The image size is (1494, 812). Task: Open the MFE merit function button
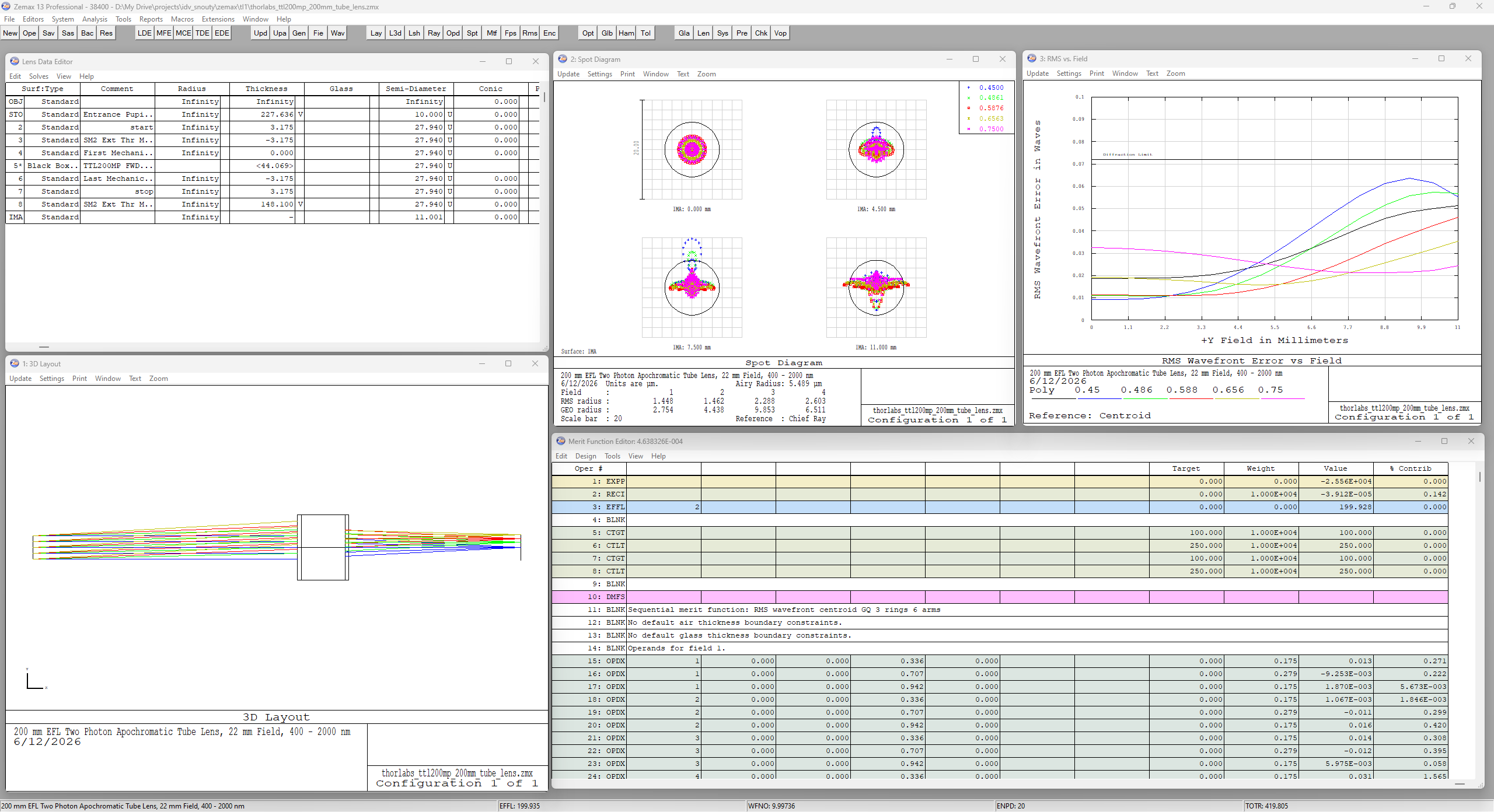[163, 33]
